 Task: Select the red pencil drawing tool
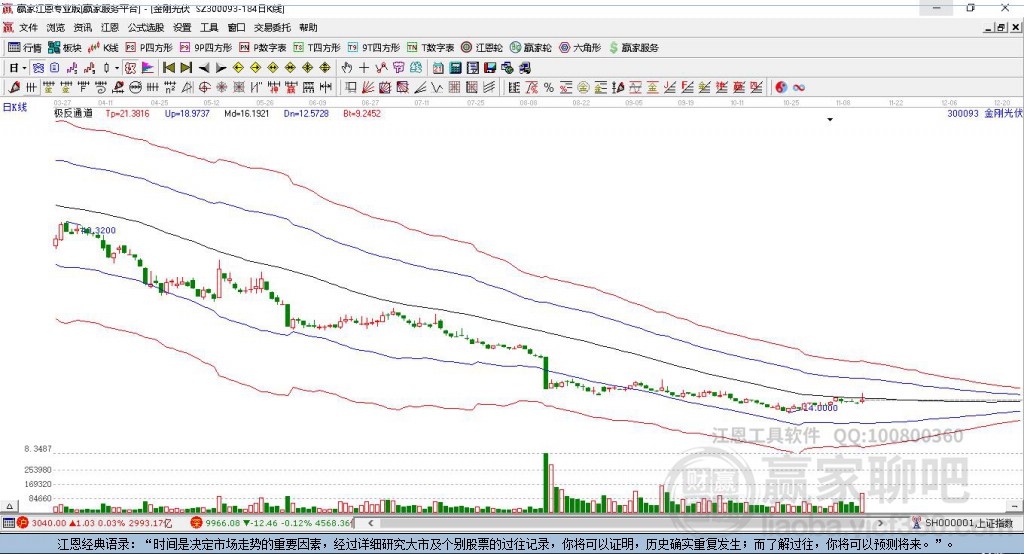tap(14, 88)
